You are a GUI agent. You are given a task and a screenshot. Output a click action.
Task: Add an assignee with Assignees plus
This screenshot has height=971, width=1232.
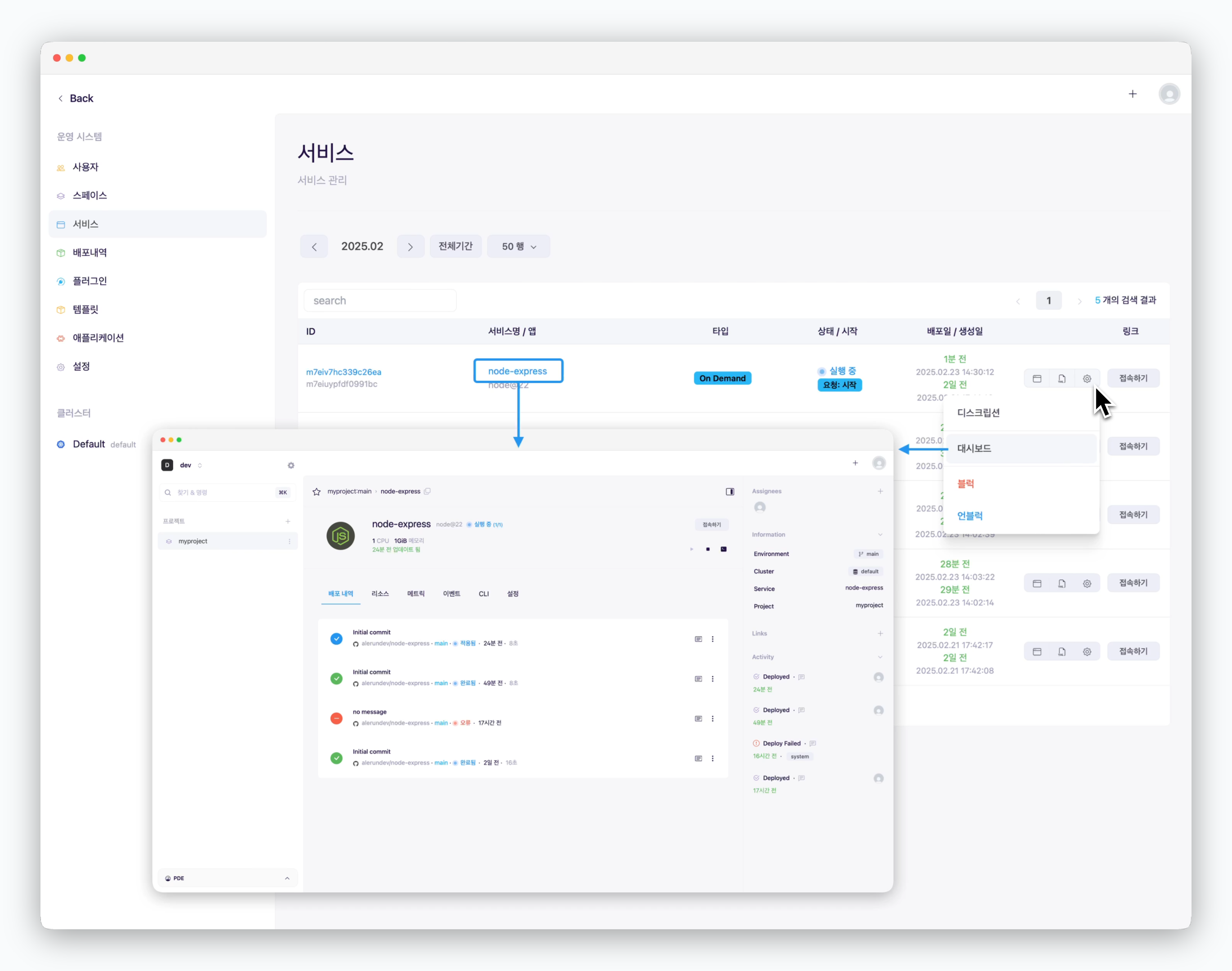[880, 491]
